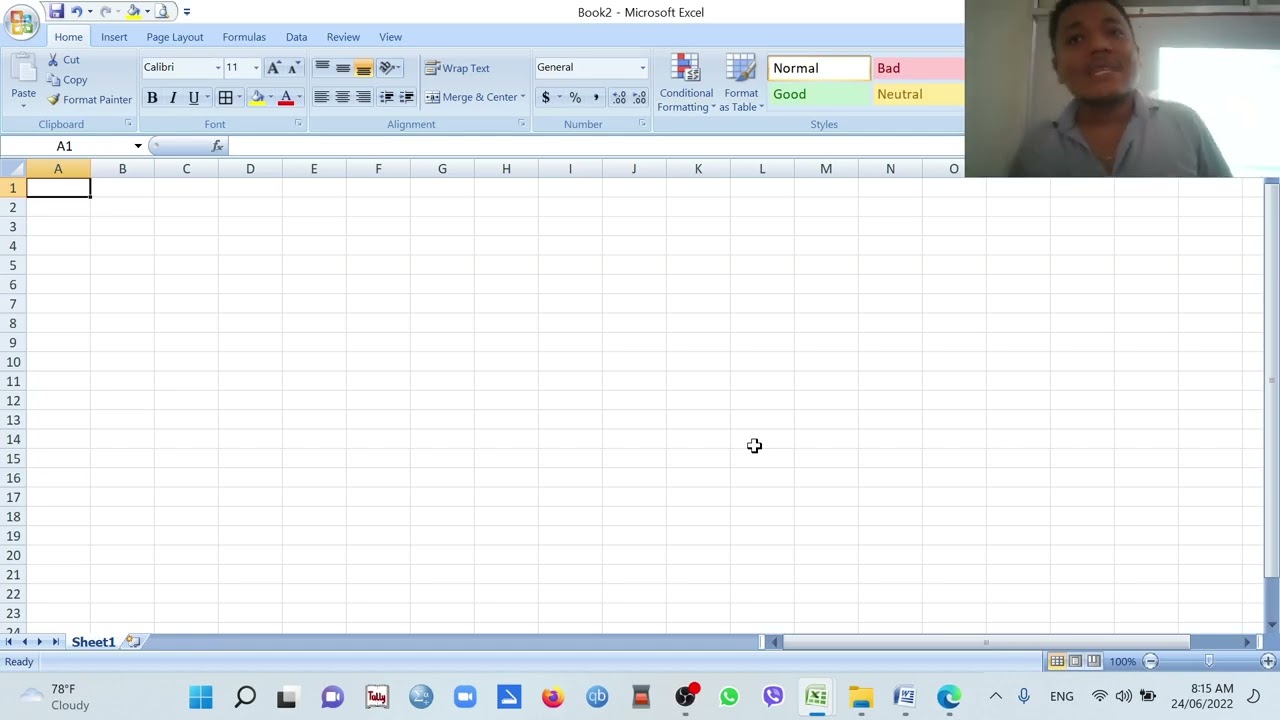Set top vertical alignment
Screen dimensions: 1280x720
click(x=322, y=67)
